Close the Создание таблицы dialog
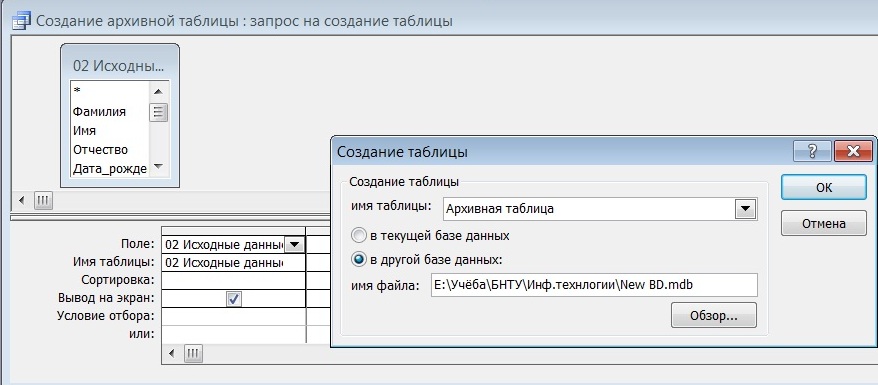This screenshot has height=385, width=878. (853, 151)
